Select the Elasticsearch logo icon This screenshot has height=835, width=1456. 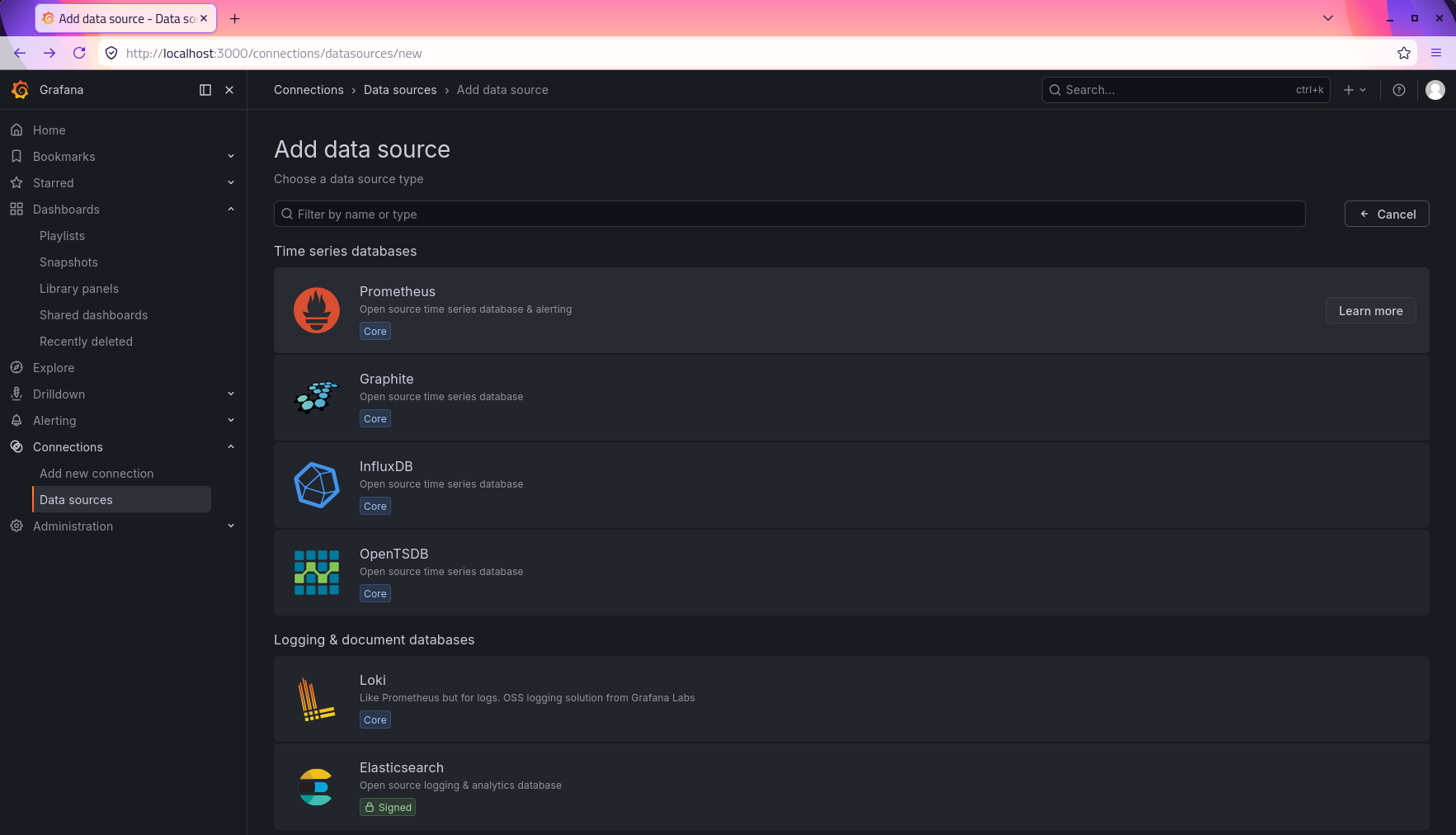[317, 786]
